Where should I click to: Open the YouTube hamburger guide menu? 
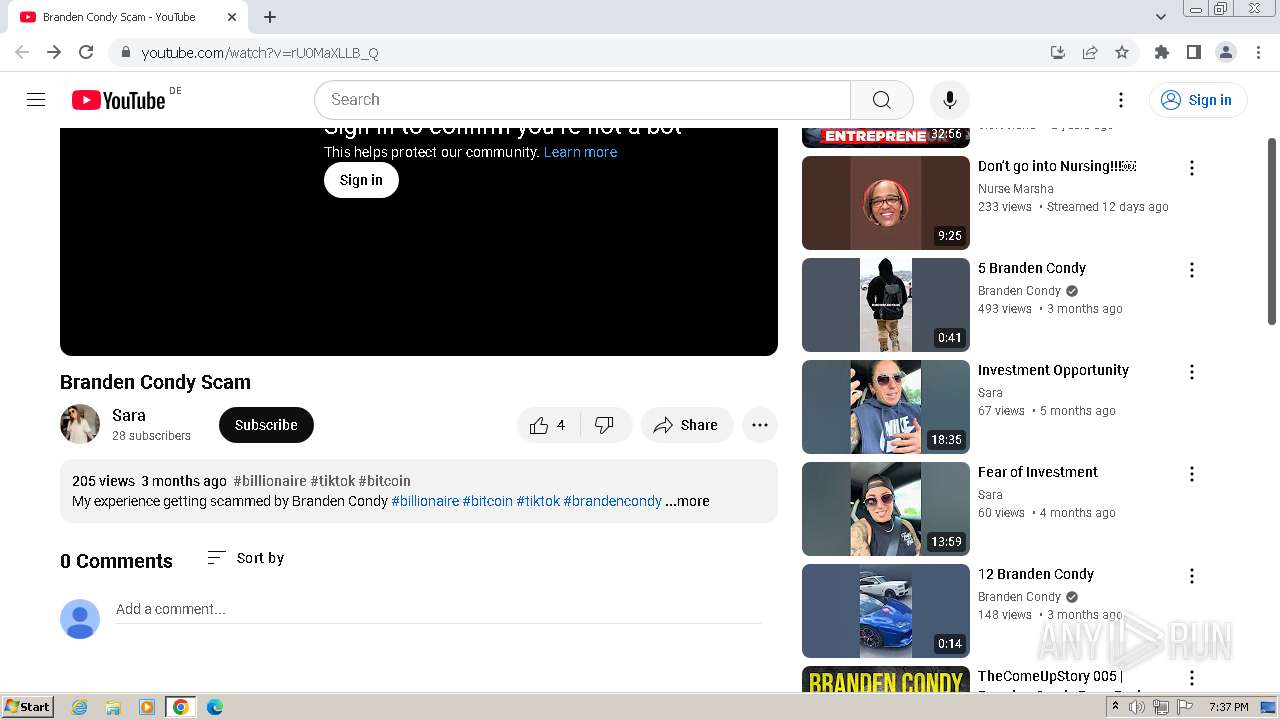(36, 100)
